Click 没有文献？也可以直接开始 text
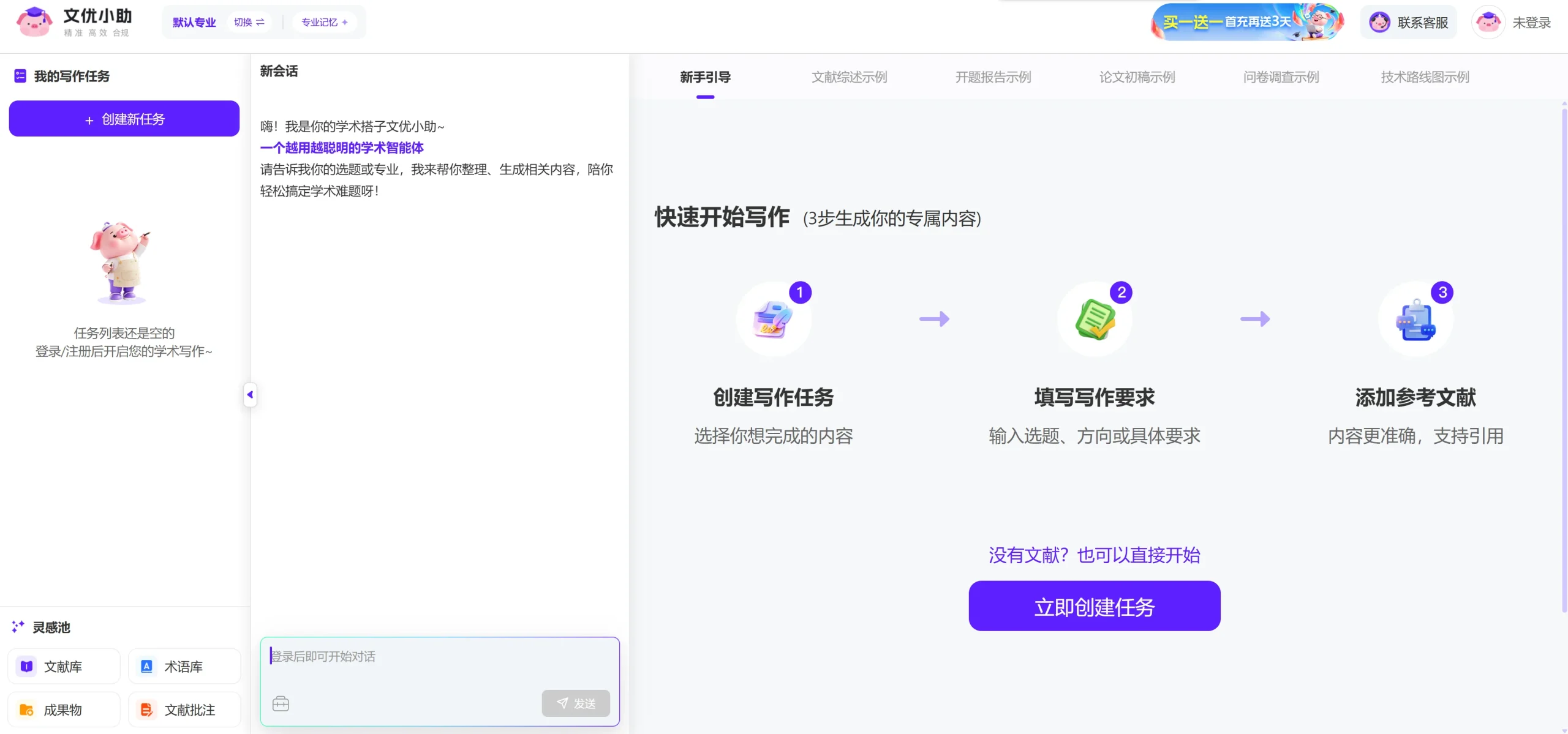 click(x=1094, y=555)
